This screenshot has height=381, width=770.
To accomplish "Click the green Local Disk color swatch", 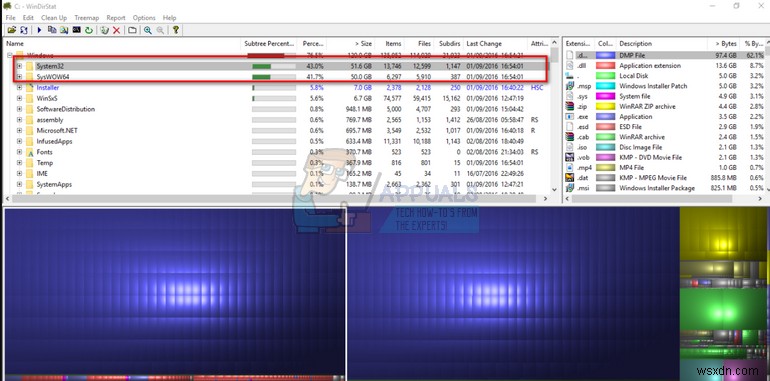I will point(605,76).
